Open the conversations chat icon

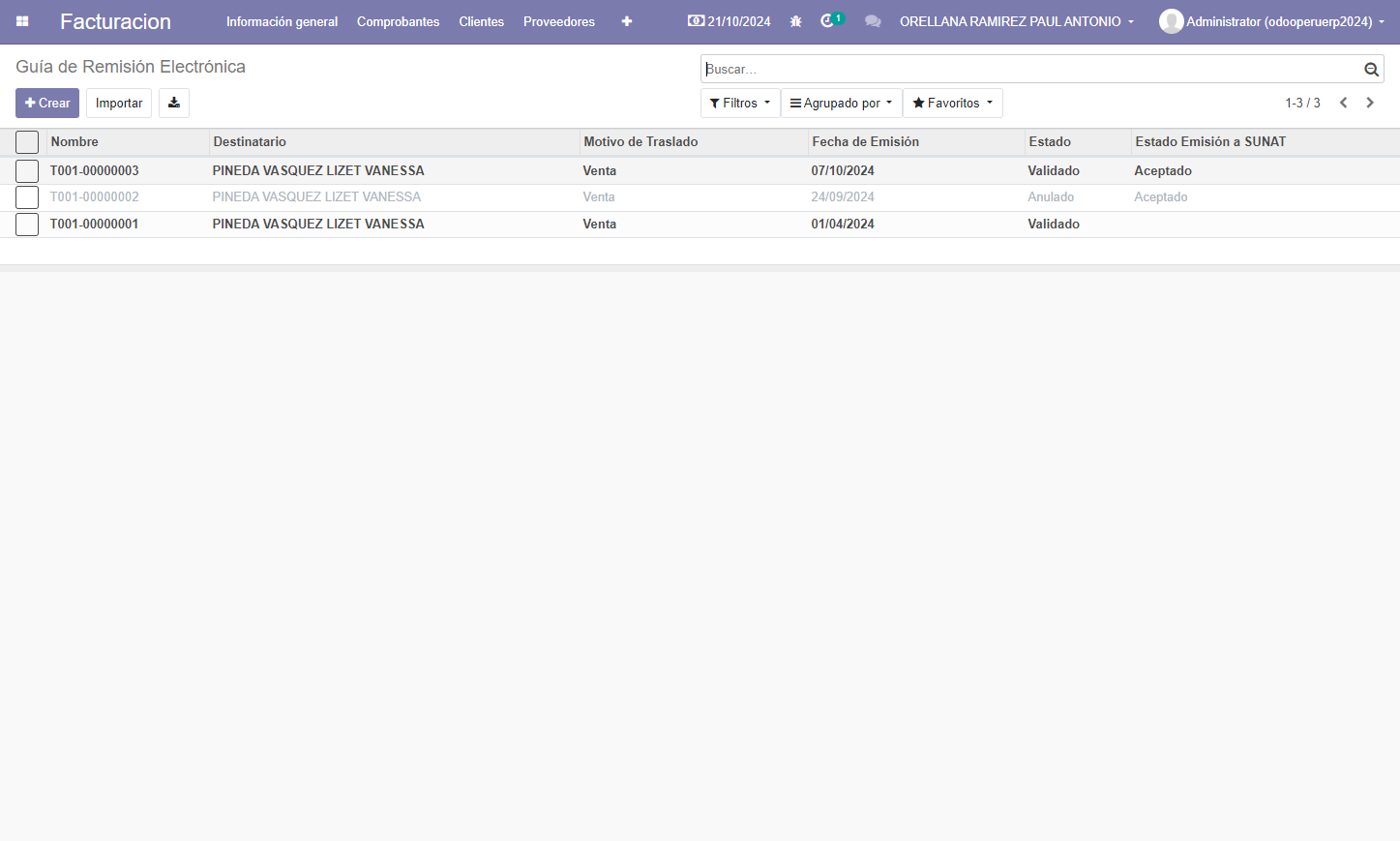coord(873,21)
